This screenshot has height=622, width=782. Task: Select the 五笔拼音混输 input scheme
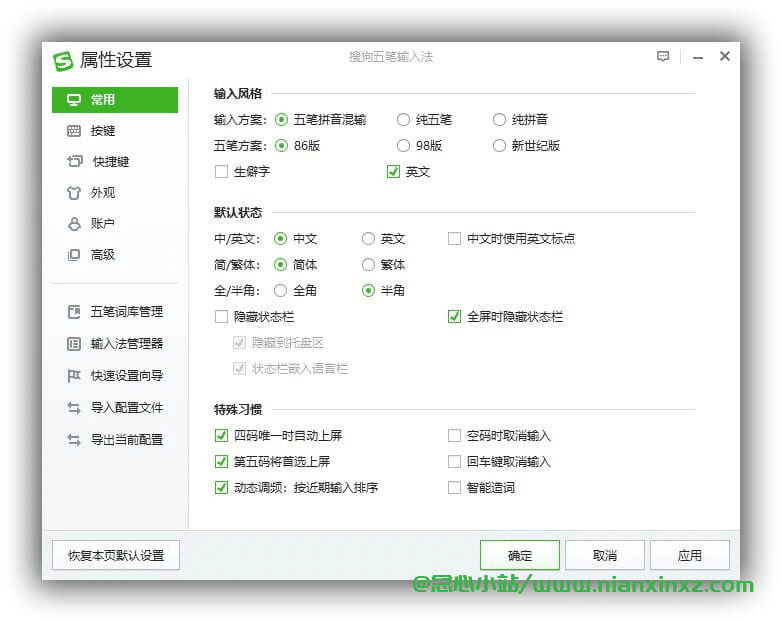[281, 120]
